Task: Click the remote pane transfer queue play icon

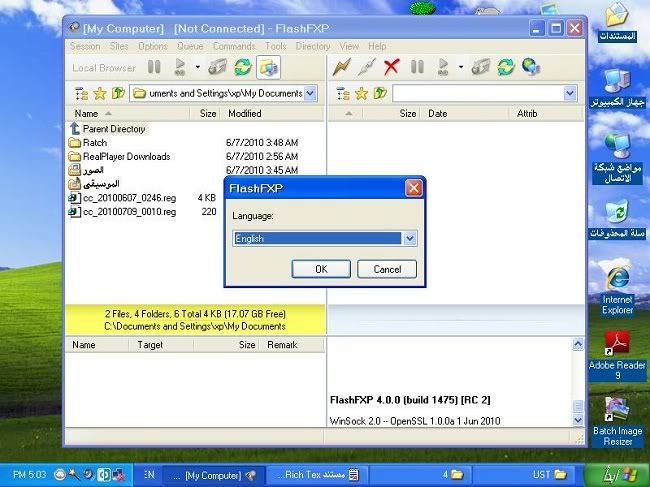Action: (x=443, y=67)
